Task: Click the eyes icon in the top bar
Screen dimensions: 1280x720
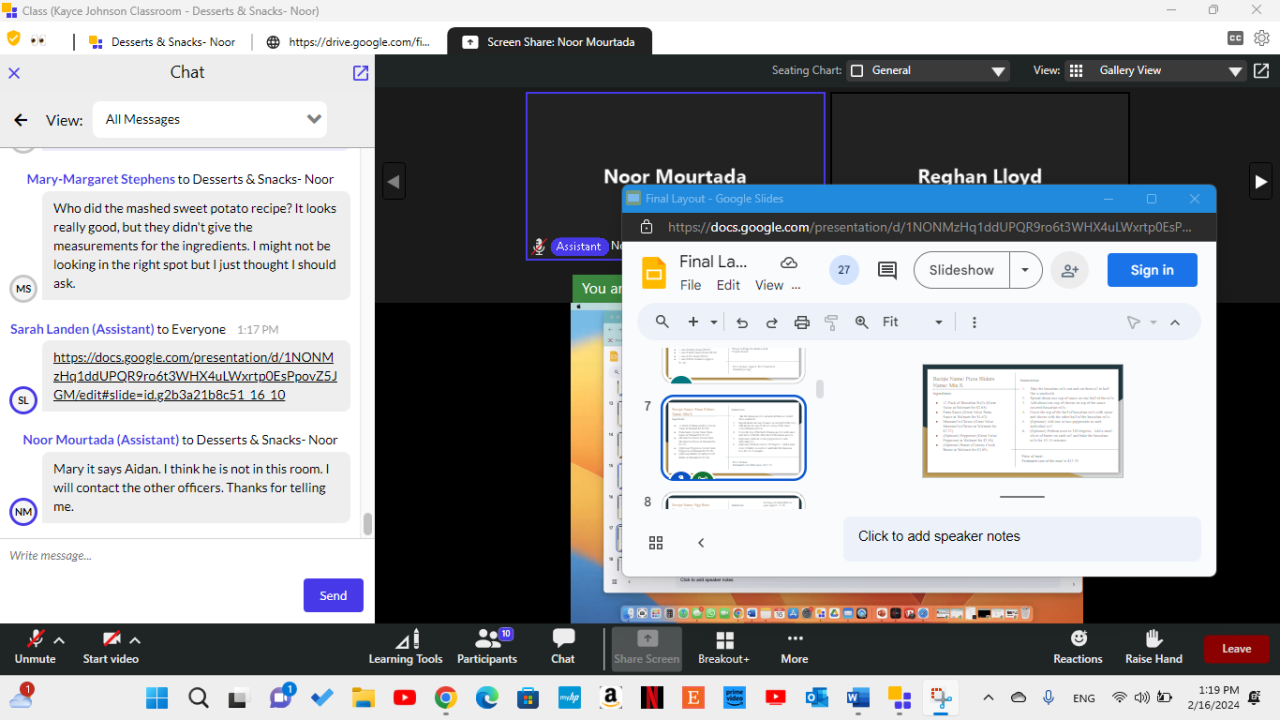Action: 39,41
